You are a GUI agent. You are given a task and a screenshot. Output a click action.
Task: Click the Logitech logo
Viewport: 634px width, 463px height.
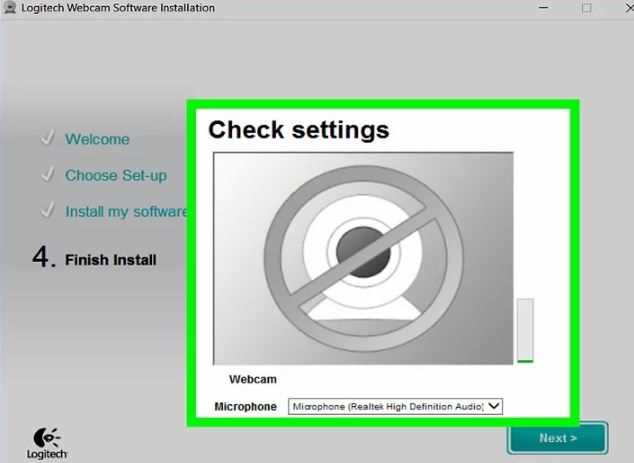pyautogui.click(x=46, y=443)
